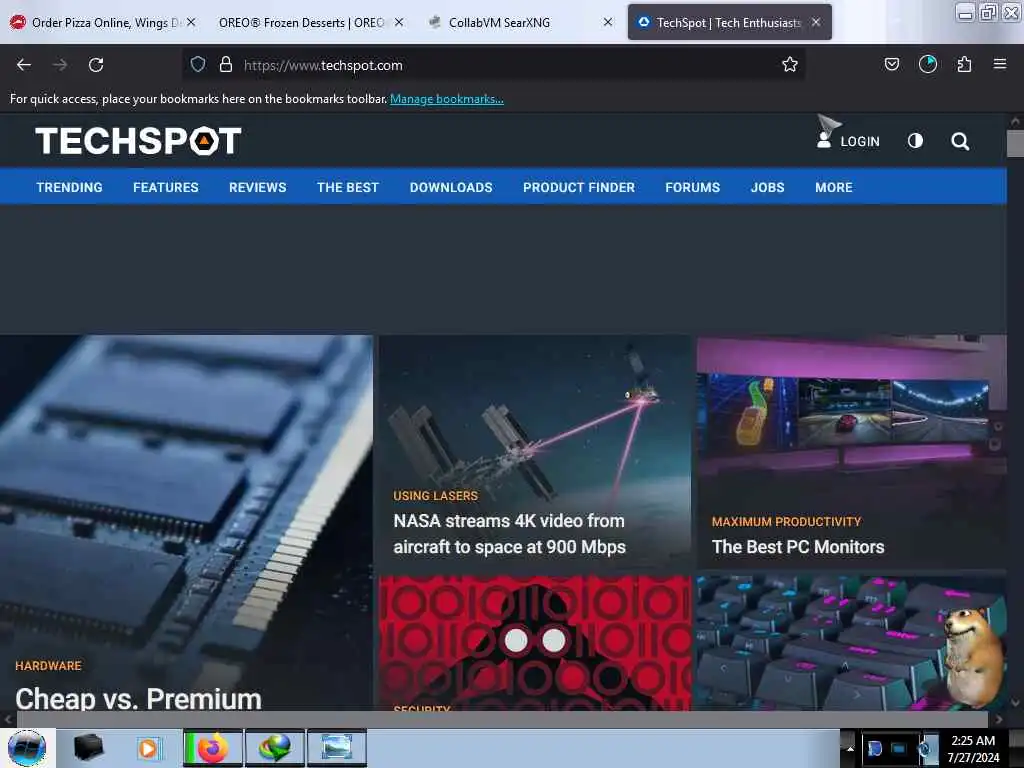Open FORUMS section
The width and height of the screenshot is (1024, 768).
tap(692, 187)
